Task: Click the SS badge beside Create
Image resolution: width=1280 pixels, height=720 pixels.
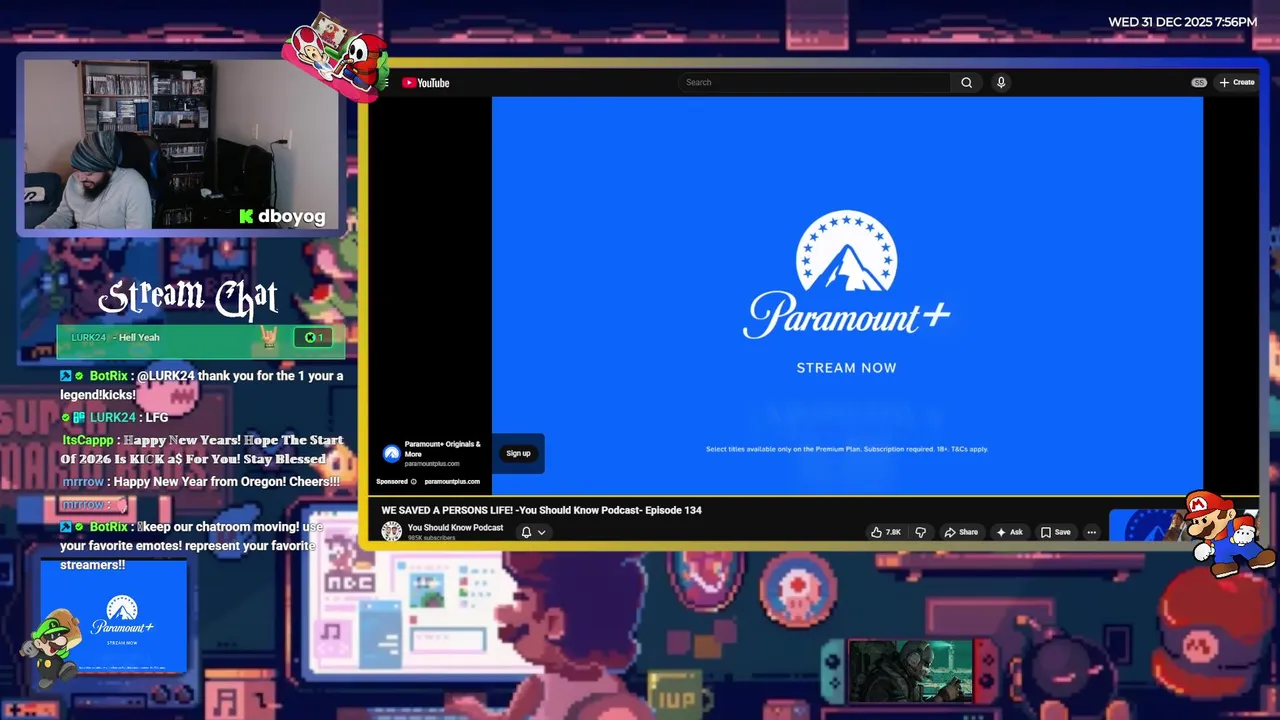Action: click(x=1198, y=82)
